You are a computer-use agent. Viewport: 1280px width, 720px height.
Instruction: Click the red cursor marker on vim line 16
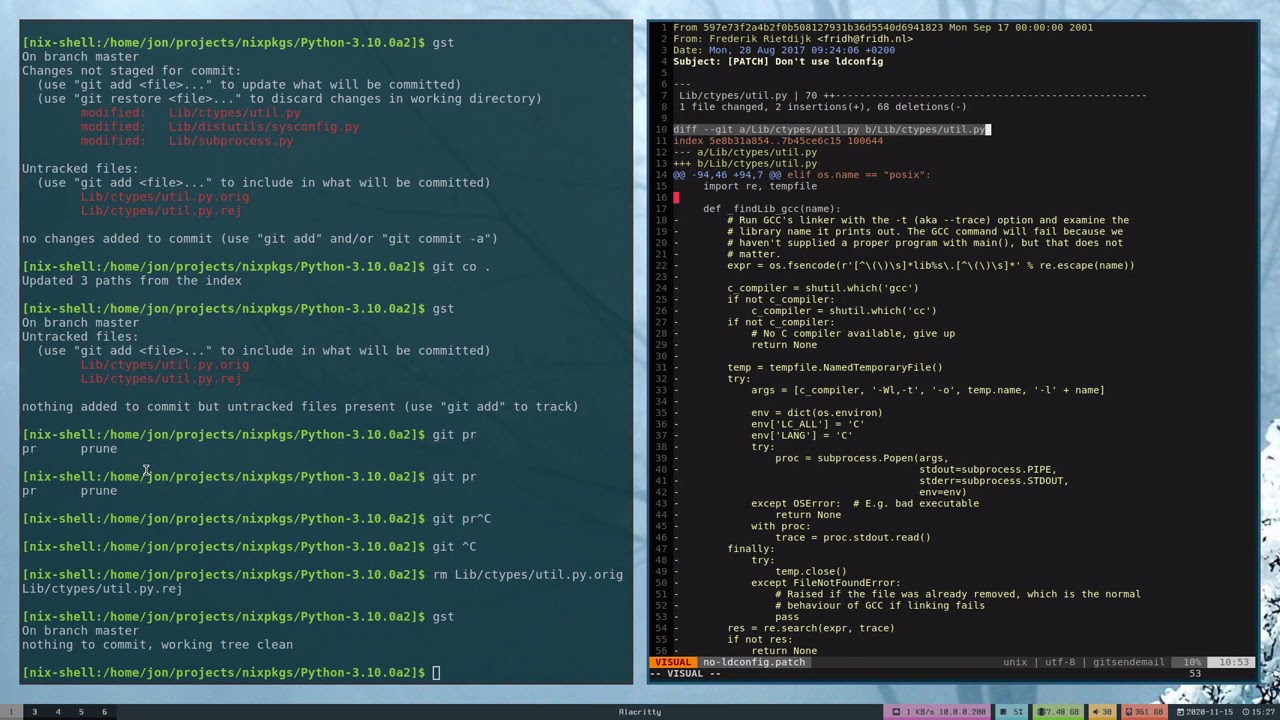click(676, 198)
